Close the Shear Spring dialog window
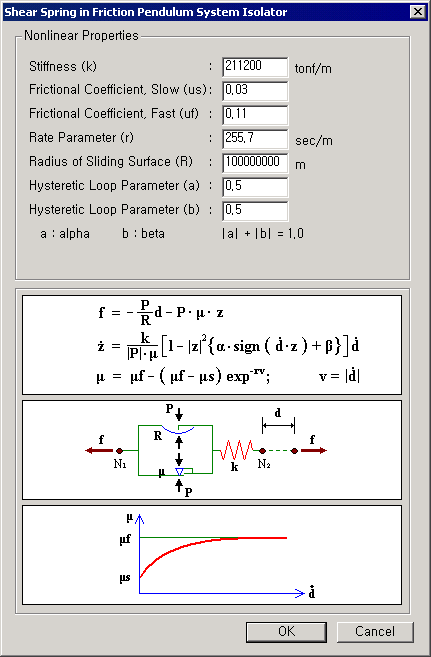Screen dimensions: 431x657 tap(418, 12)
